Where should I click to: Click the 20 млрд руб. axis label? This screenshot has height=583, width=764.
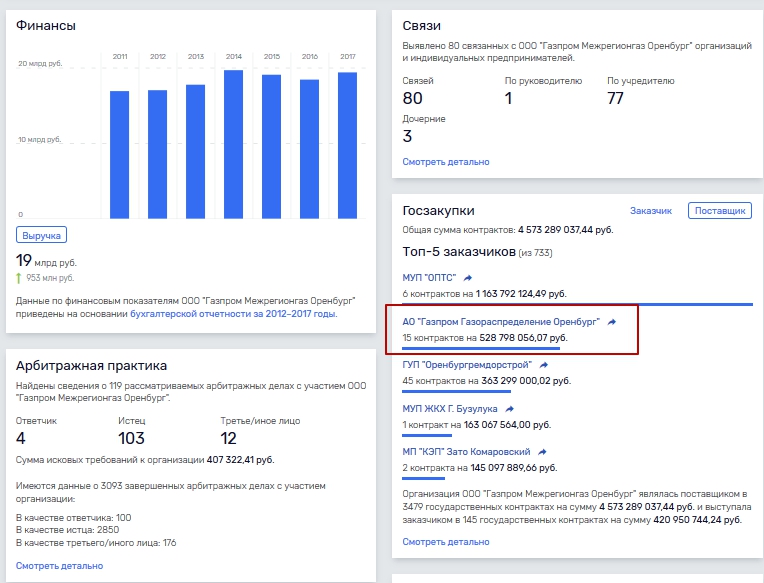coord(40,64)
